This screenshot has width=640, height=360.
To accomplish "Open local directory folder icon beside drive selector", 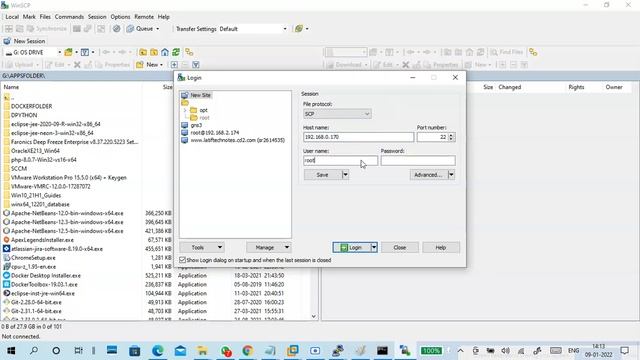I will [68, 52].
